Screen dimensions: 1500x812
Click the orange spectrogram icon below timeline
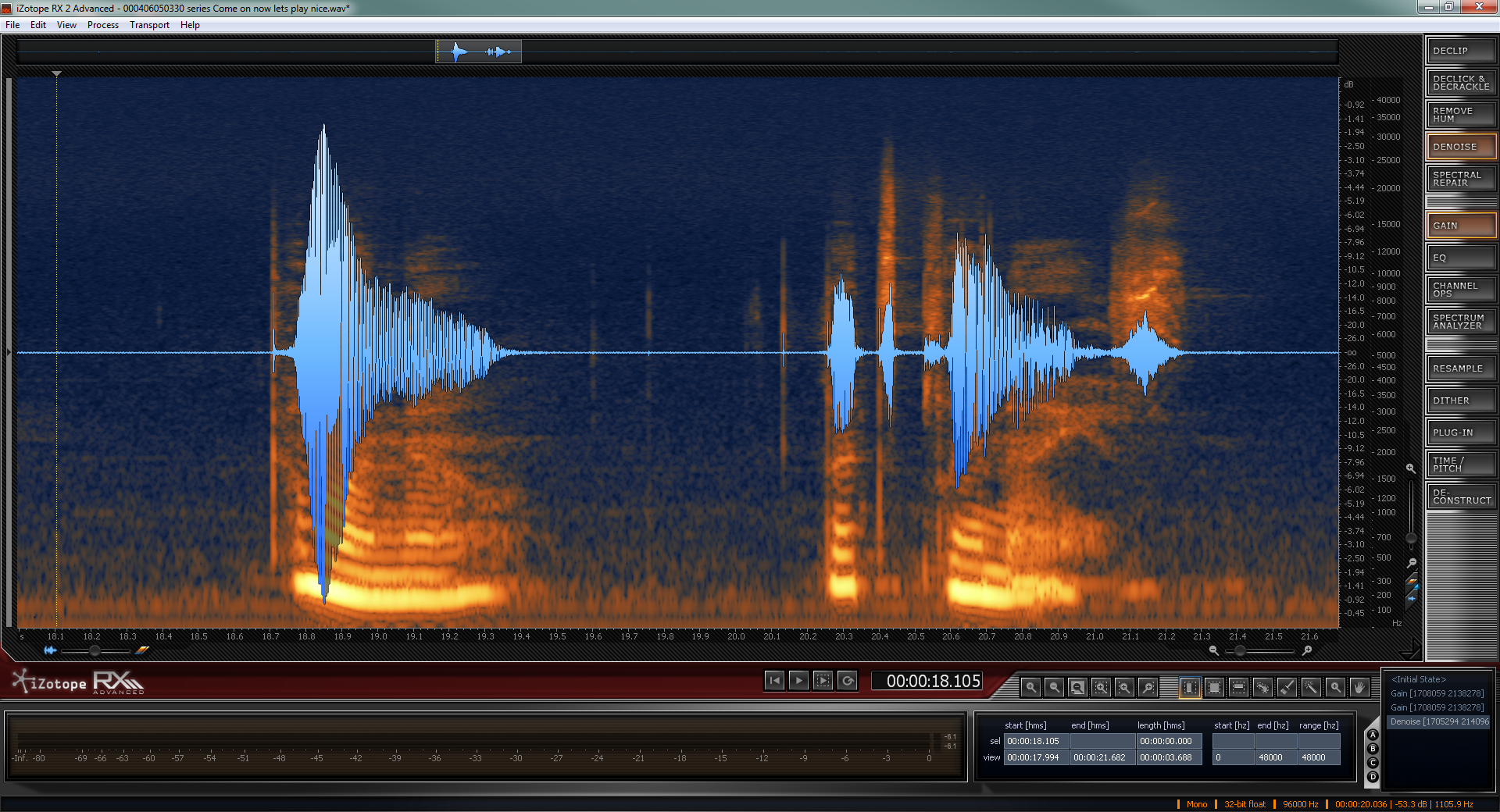coord(142,650)
